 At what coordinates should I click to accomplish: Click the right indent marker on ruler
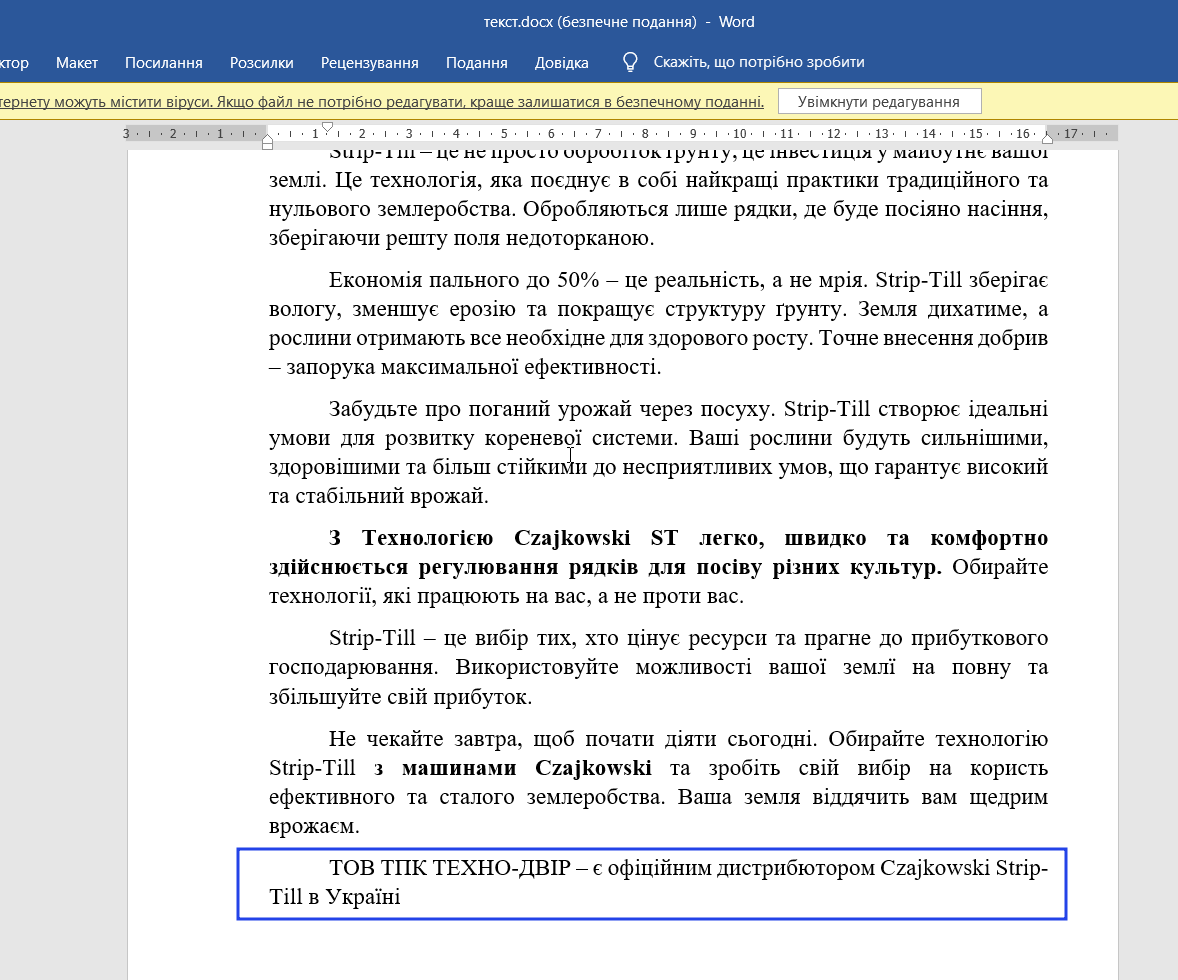click(1048, 138)
